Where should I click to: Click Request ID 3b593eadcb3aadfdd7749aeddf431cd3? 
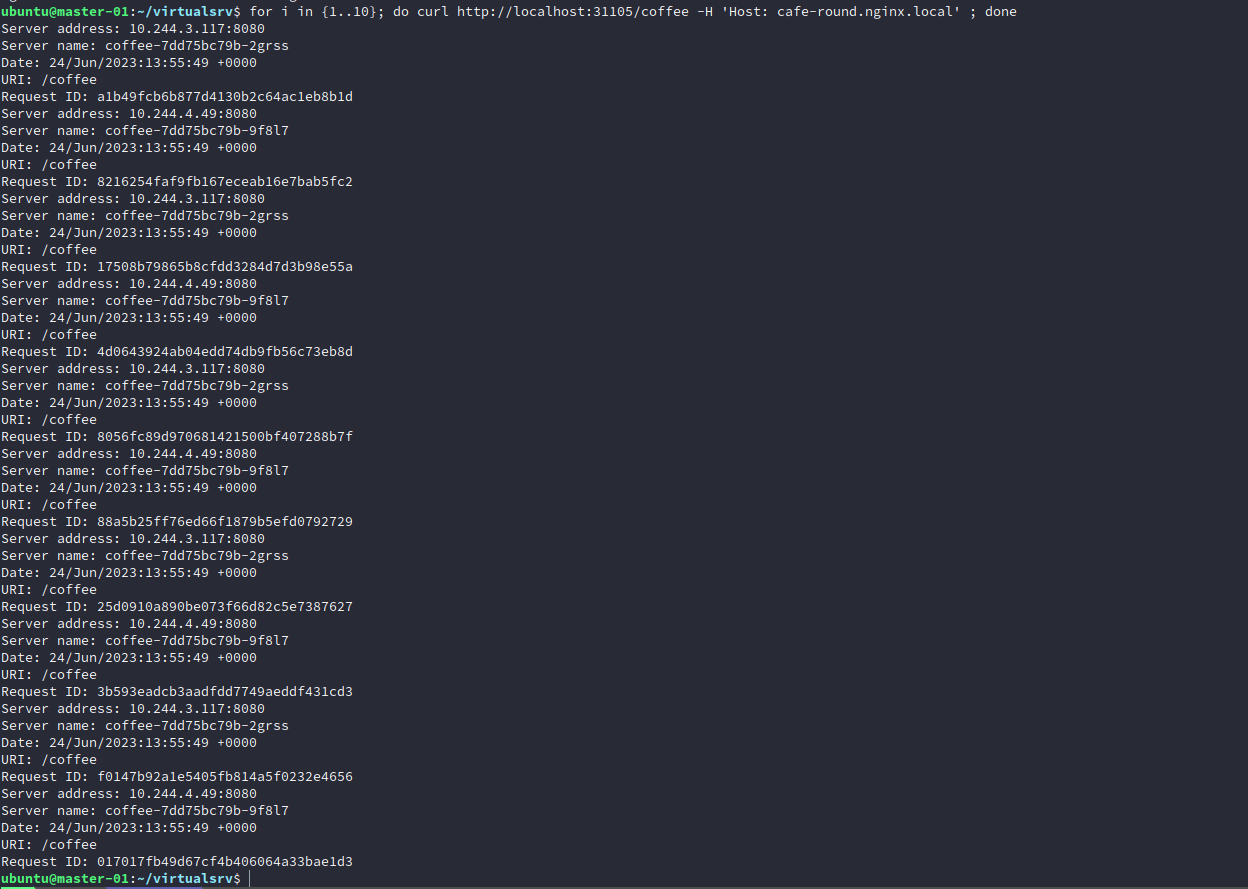(224, 692)
